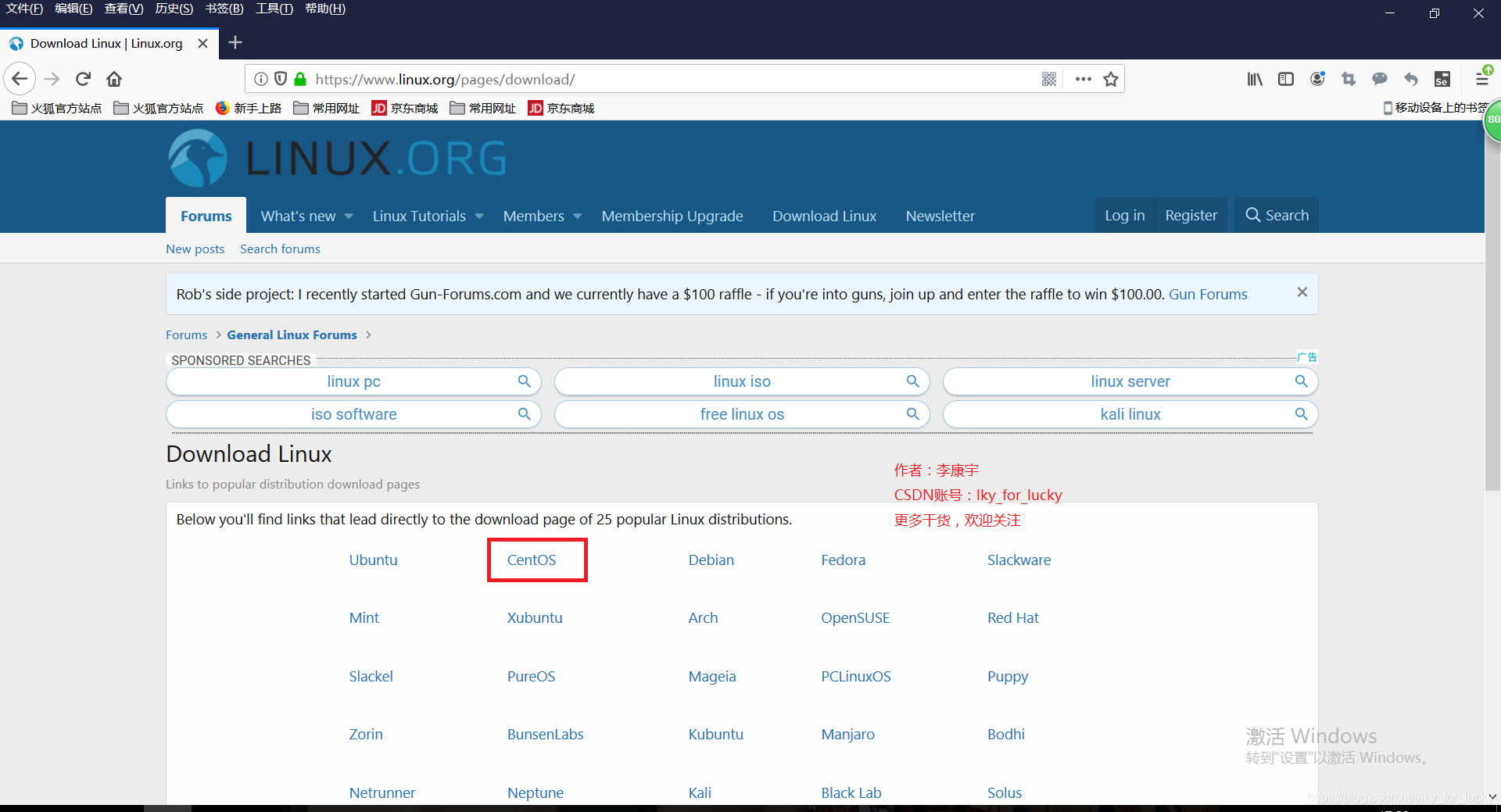Open the Kali download link
1501x812 pixels.
pyautogui.click(x=700, y=792)
